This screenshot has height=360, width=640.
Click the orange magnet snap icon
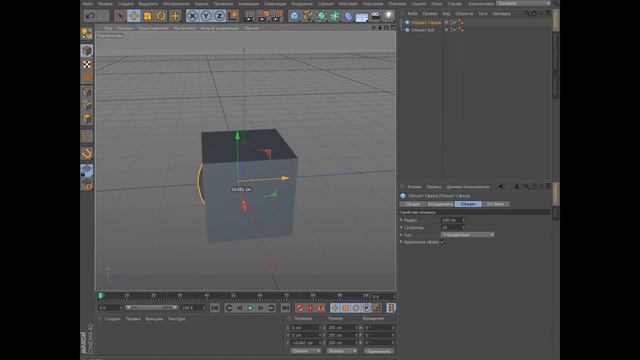(x=87, y=154)
